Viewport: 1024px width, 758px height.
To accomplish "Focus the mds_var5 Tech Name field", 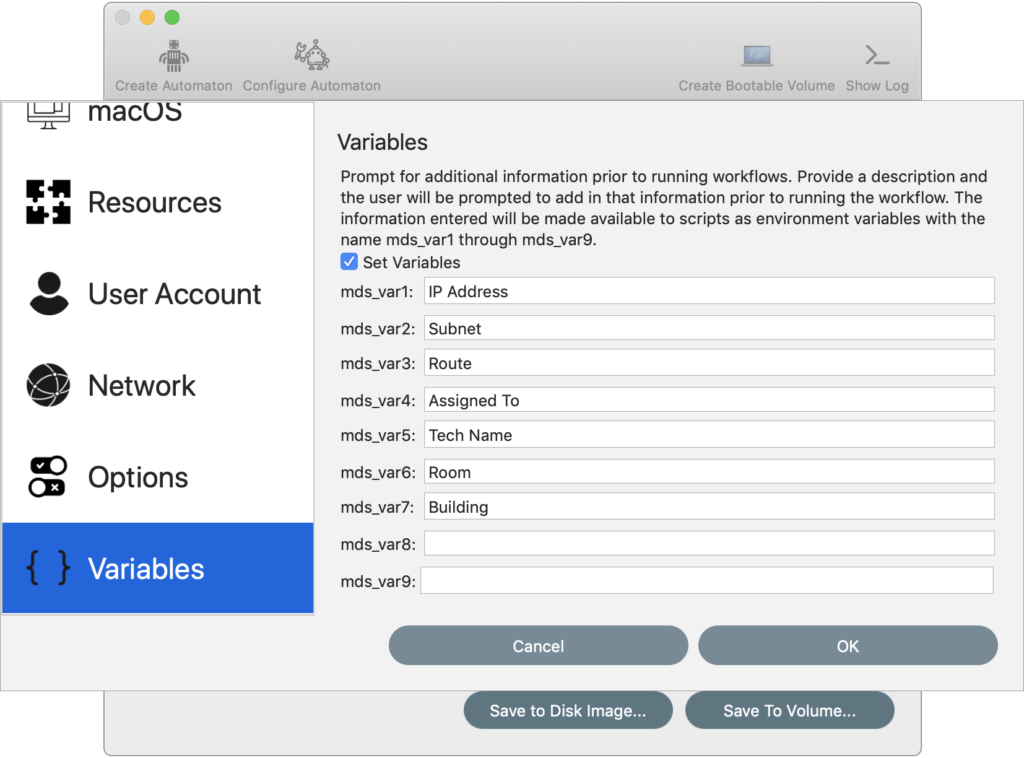I will pyautogui.click(x=709, y=435).
